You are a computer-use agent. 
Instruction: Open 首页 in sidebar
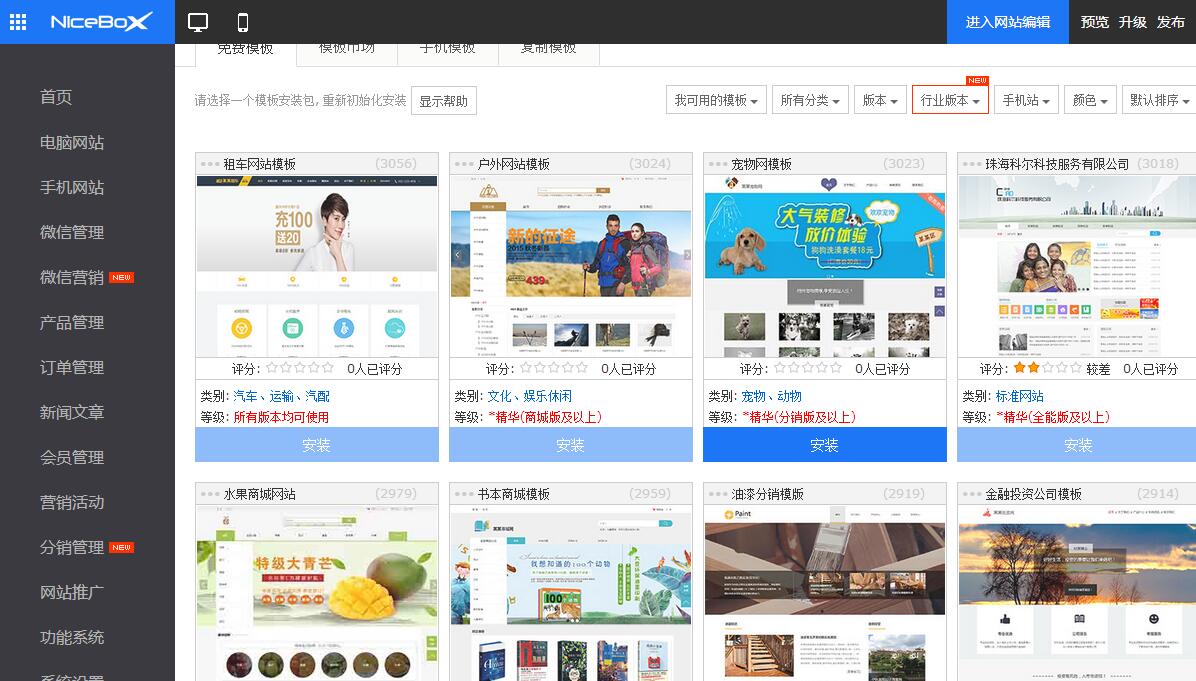[56, 97]
